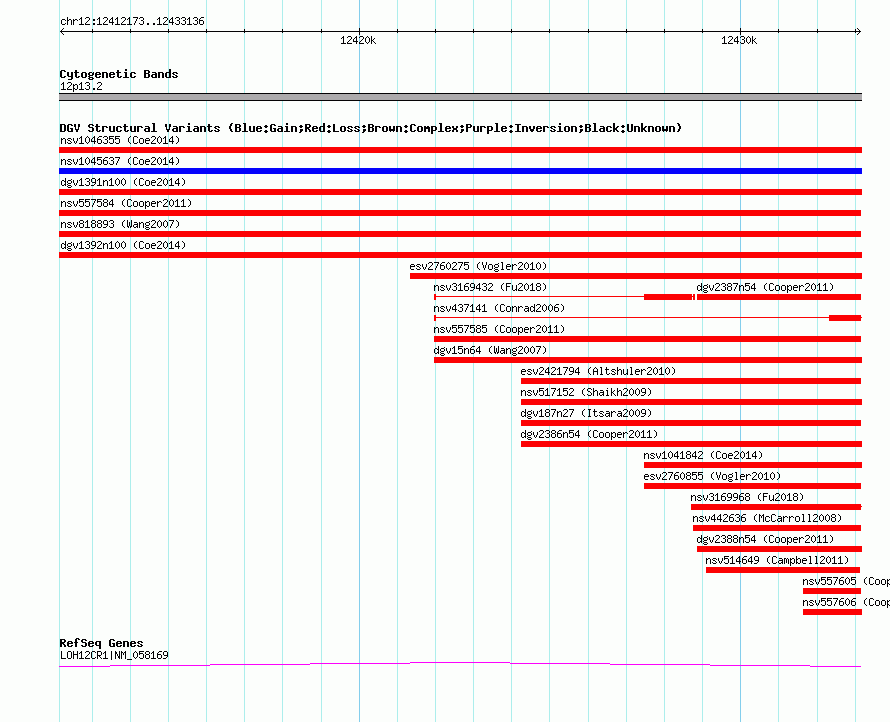Click the red bar under nsv1046355

460,150
